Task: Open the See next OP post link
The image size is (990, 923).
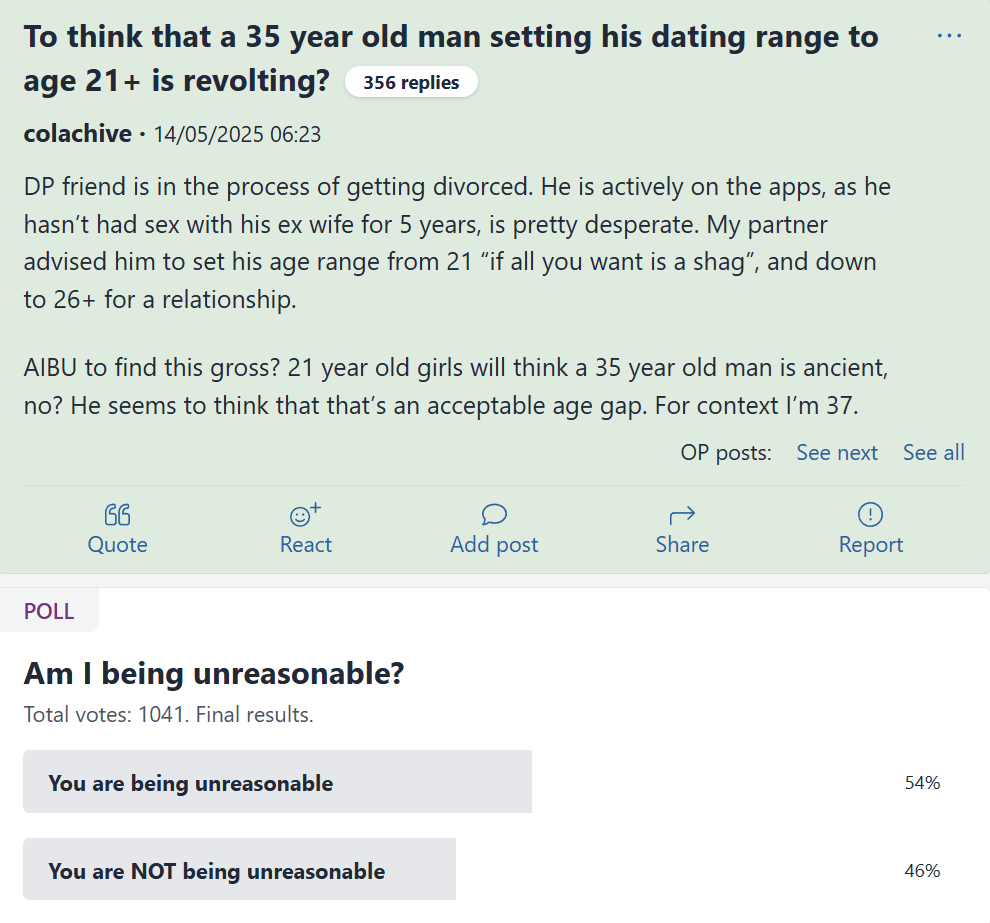Action: click(x=837, y=453)
